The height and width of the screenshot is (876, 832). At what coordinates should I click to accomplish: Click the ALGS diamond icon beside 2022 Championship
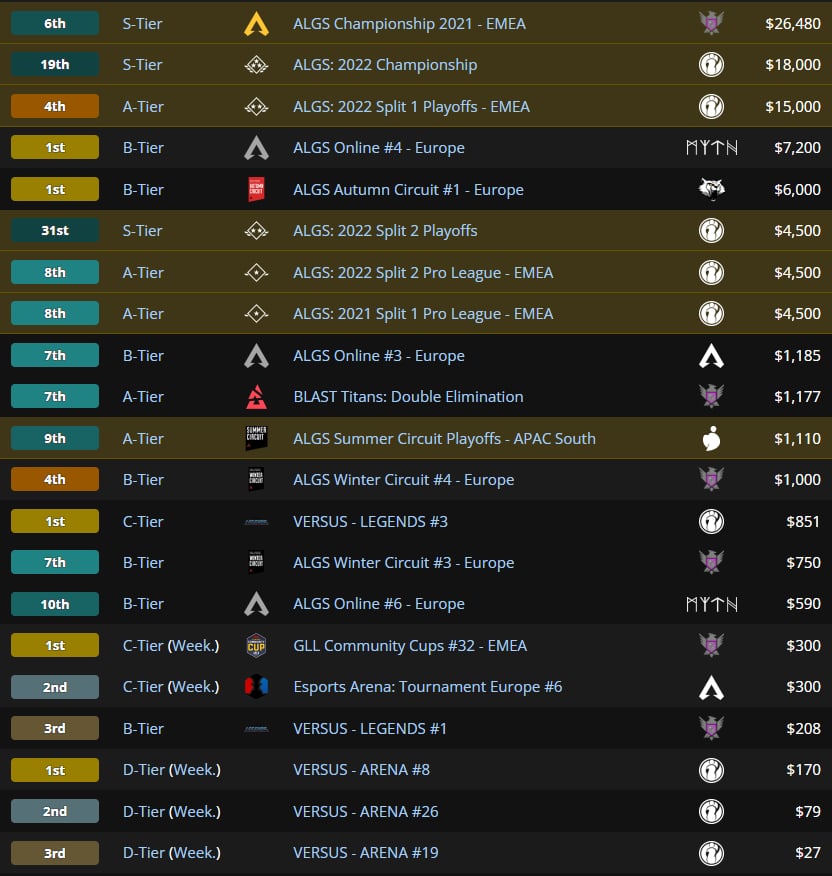[x=256, y=65]
